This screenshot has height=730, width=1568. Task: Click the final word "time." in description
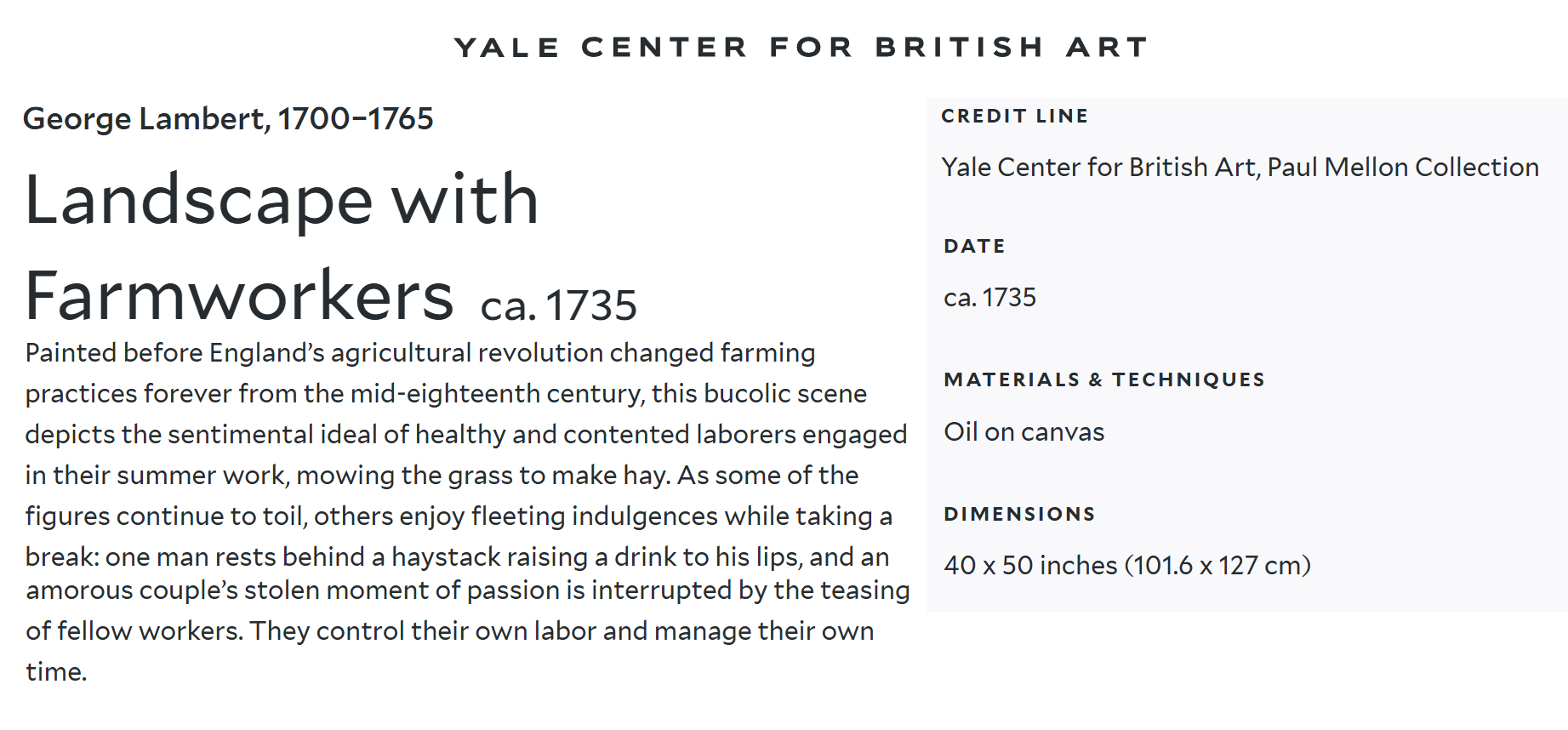click(x=56, y=672)
